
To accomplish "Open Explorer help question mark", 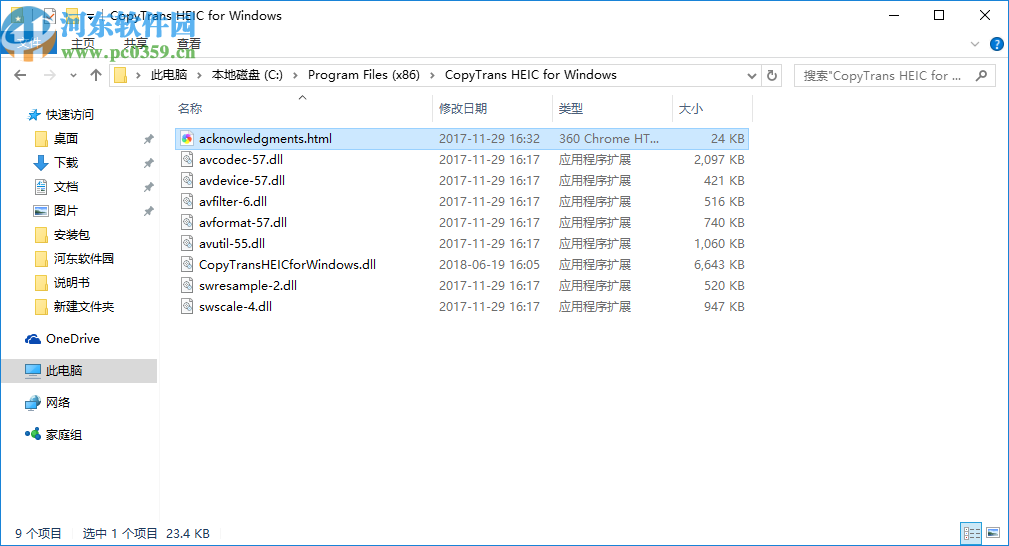I will tap(996, 44).
